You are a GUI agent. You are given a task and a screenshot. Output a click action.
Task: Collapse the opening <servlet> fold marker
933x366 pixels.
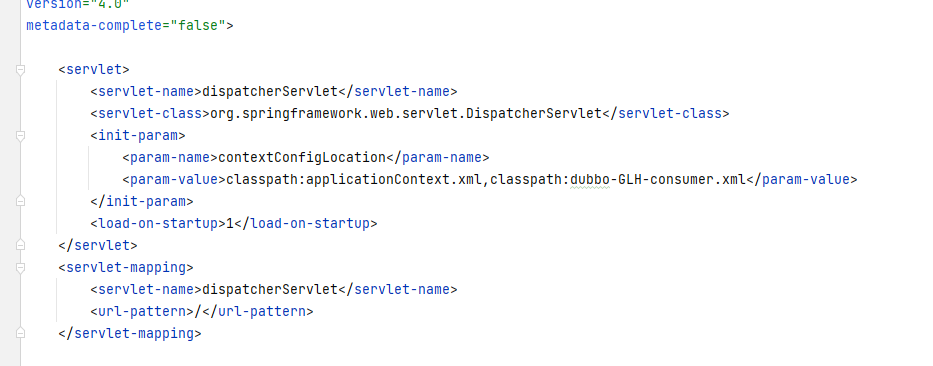20,70
